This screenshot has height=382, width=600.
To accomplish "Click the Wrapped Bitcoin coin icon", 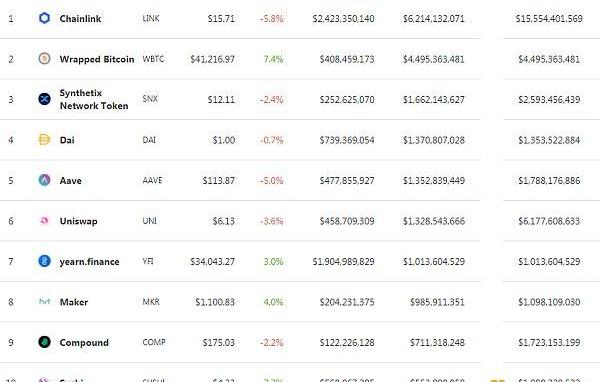I will coord(44,59).
